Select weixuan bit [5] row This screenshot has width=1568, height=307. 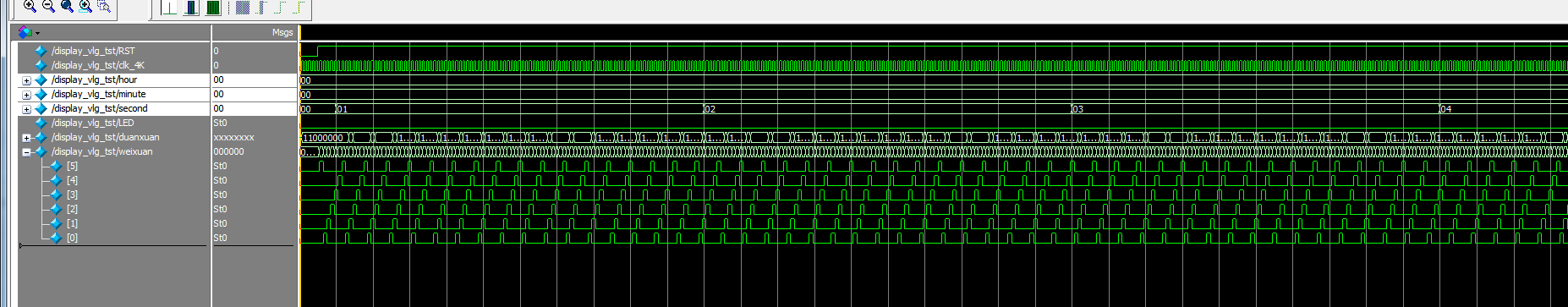pyautogui.click(x=72, y=166)
